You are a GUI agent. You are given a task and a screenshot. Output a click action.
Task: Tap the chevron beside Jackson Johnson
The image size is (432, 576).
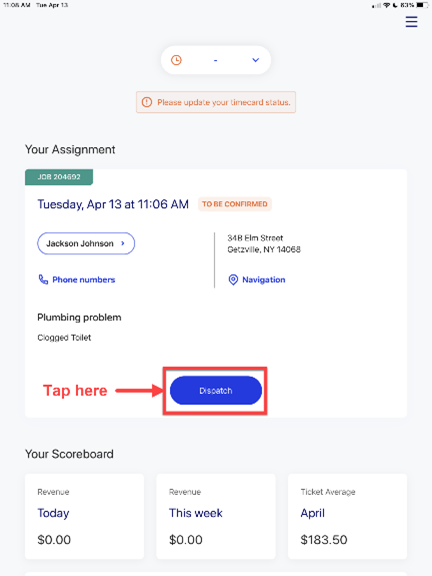tap(123, 243)
